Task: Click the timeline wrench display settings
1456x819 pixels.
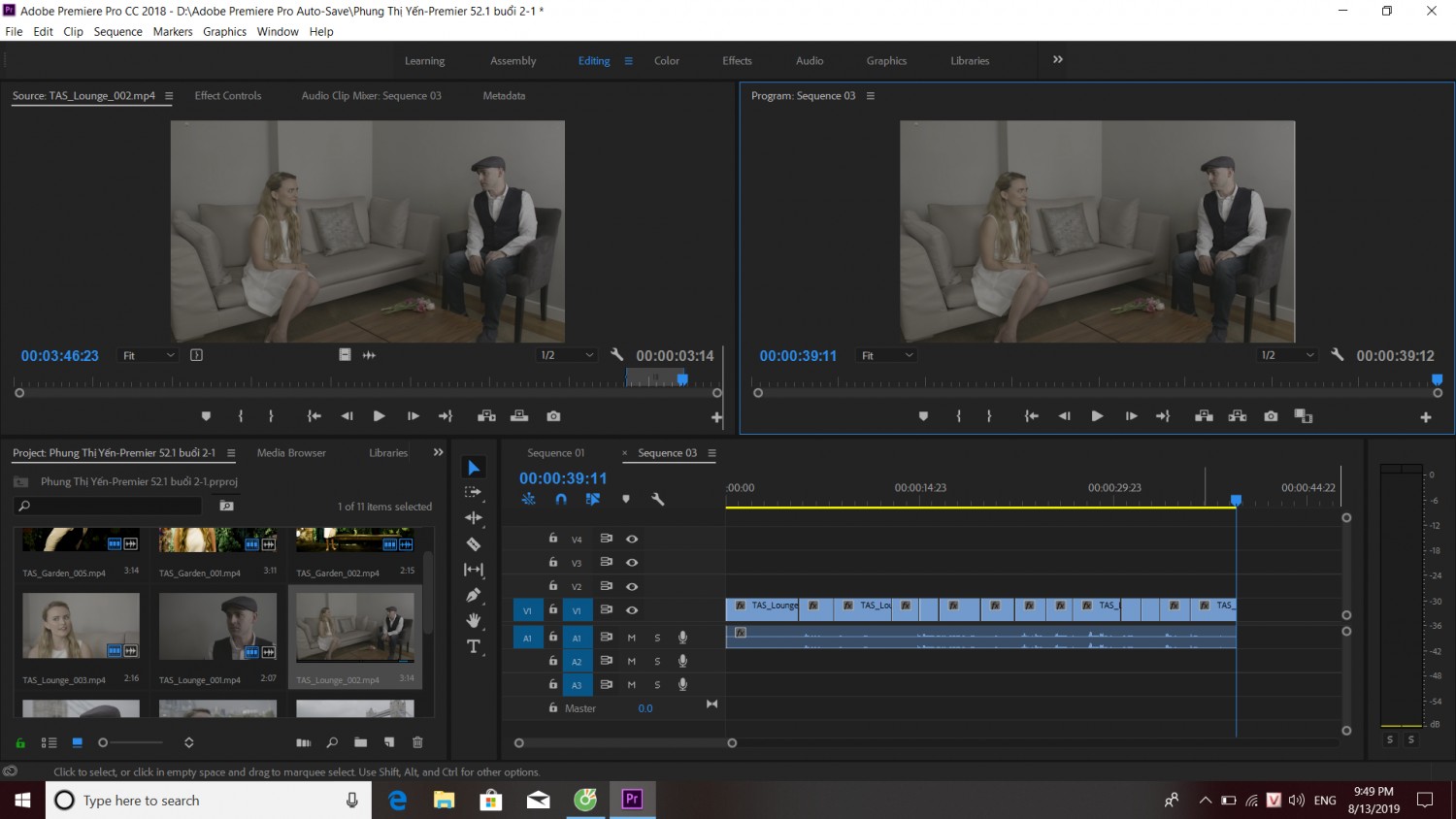Action: pyautogui.click(x=657, y=499)
